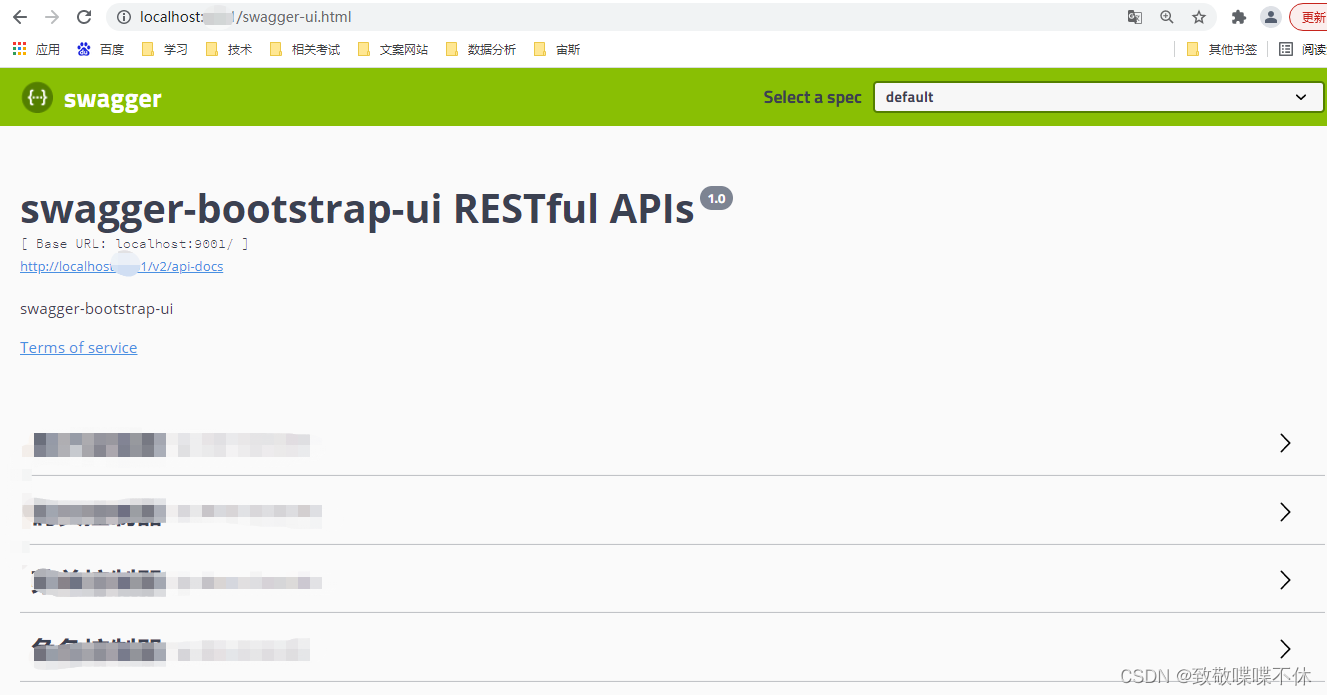
Task: Click the 1.0 version badge
Action: pos(716,198)
